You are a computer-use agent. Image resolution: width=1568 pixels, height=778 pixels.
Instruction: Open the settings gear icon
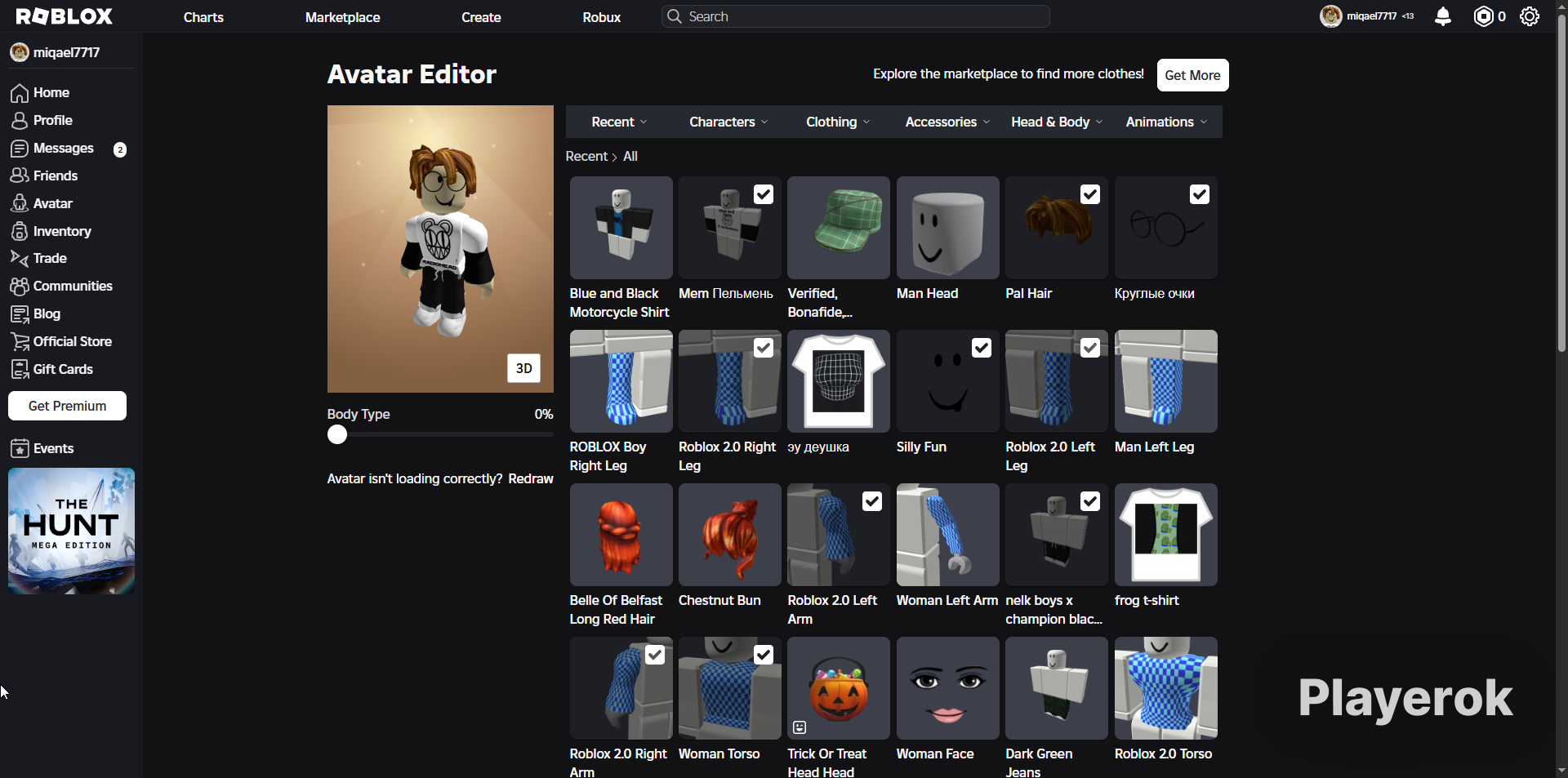tap(1530, 16)
